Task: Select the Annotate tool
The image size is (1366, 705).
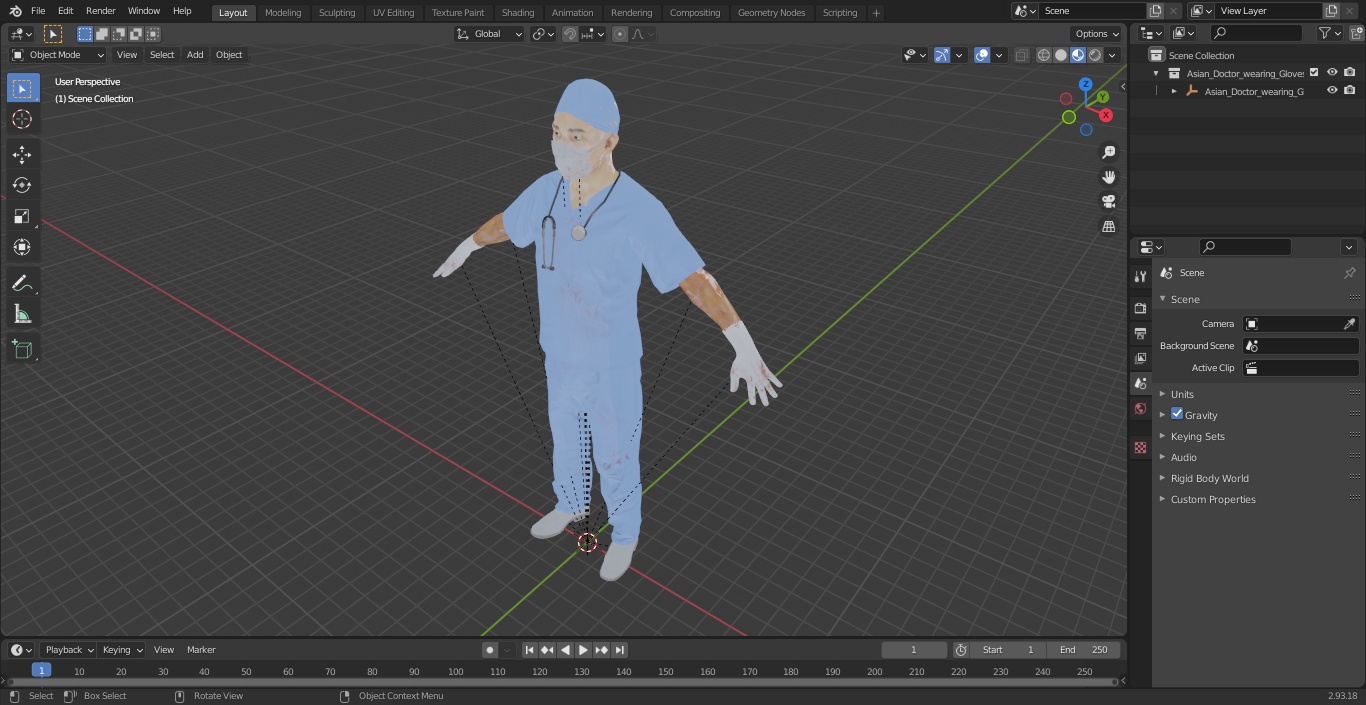Action: click(x=22, y=283)
